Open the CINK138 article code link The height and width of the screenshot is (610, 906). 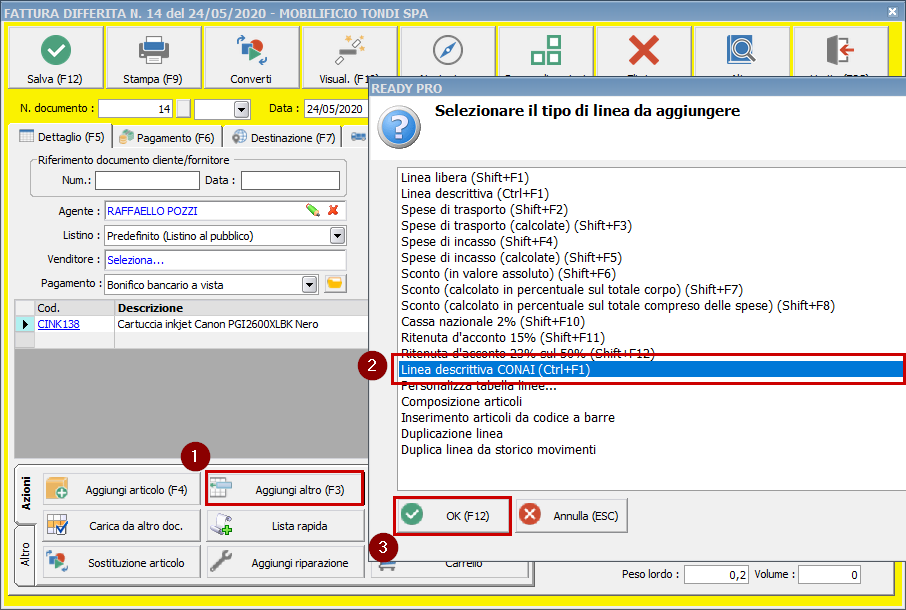58,324
